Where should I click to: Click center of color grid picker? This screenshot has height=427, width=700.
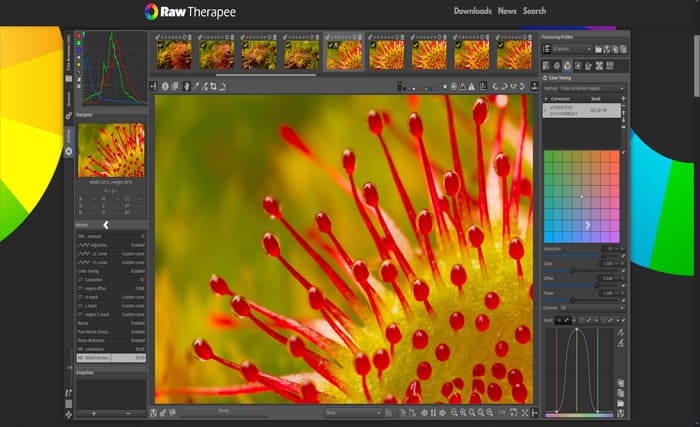(x=581, y=197)
